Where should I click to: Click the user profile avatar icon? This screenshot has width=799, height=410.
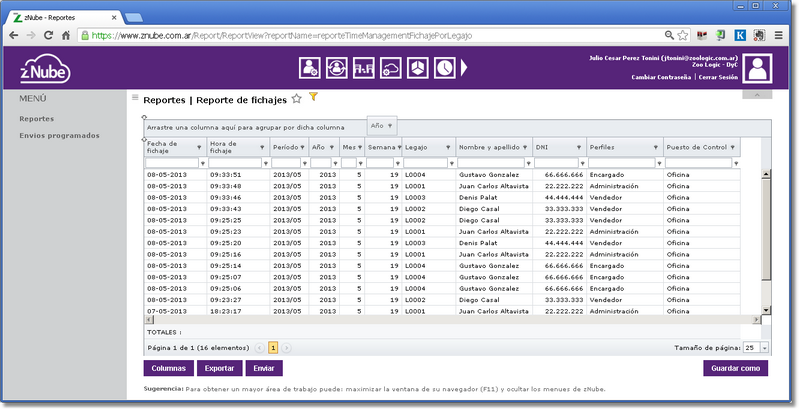coord(759,68)
